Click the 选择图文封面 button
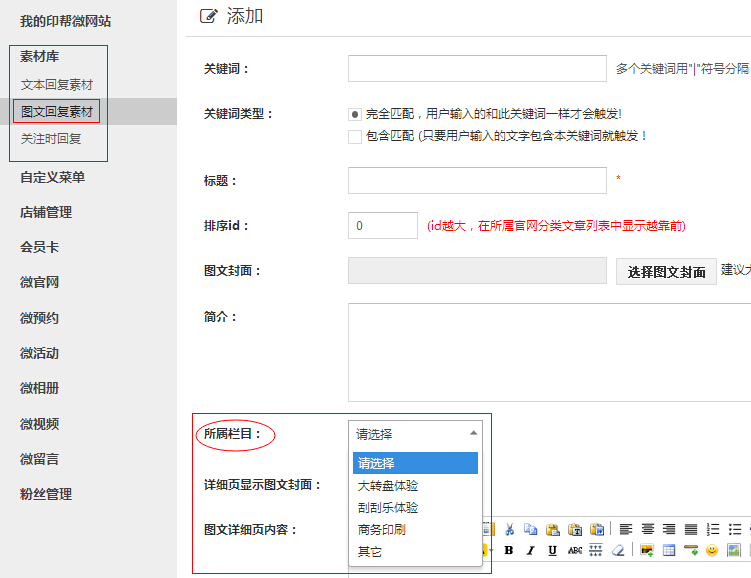Image resolution: width=751 pixels, height=578 pixels. pyautogui.click(x=666, y=272)
